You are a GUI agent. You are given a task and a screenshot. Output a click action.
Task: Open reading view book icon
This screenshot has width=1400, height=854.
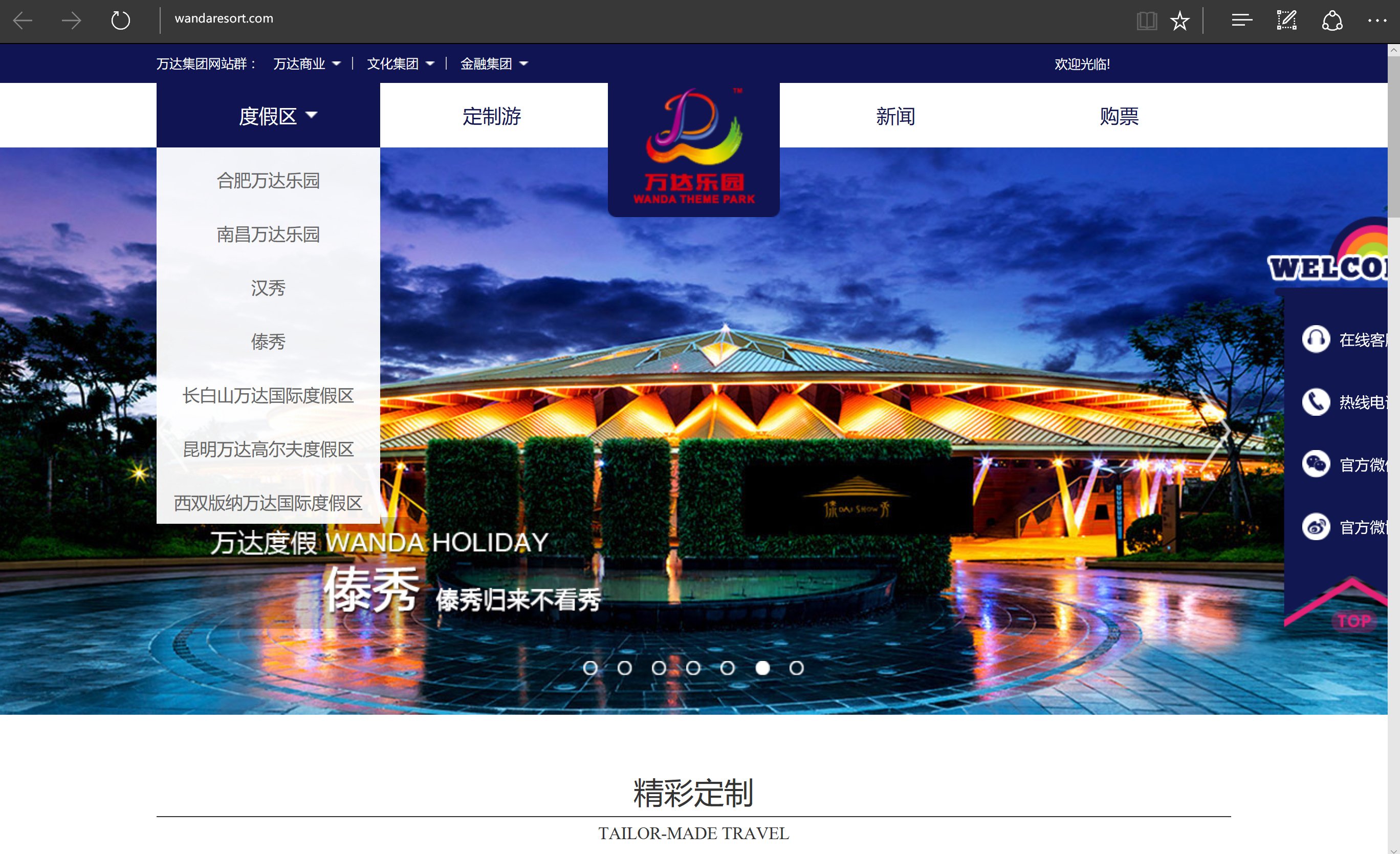point(1147,21)
